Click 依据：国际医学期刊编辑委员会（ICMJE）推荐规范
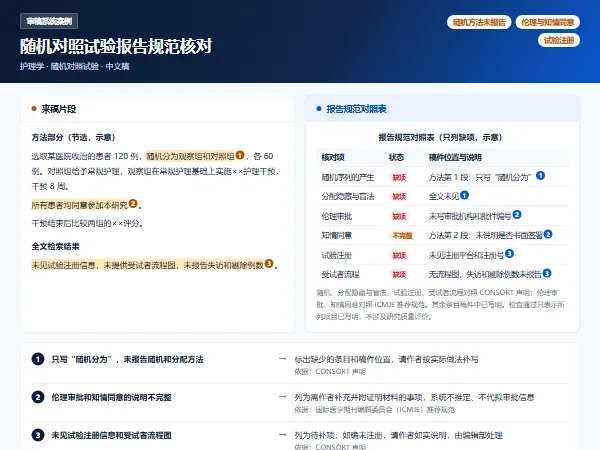 (374, 409)
